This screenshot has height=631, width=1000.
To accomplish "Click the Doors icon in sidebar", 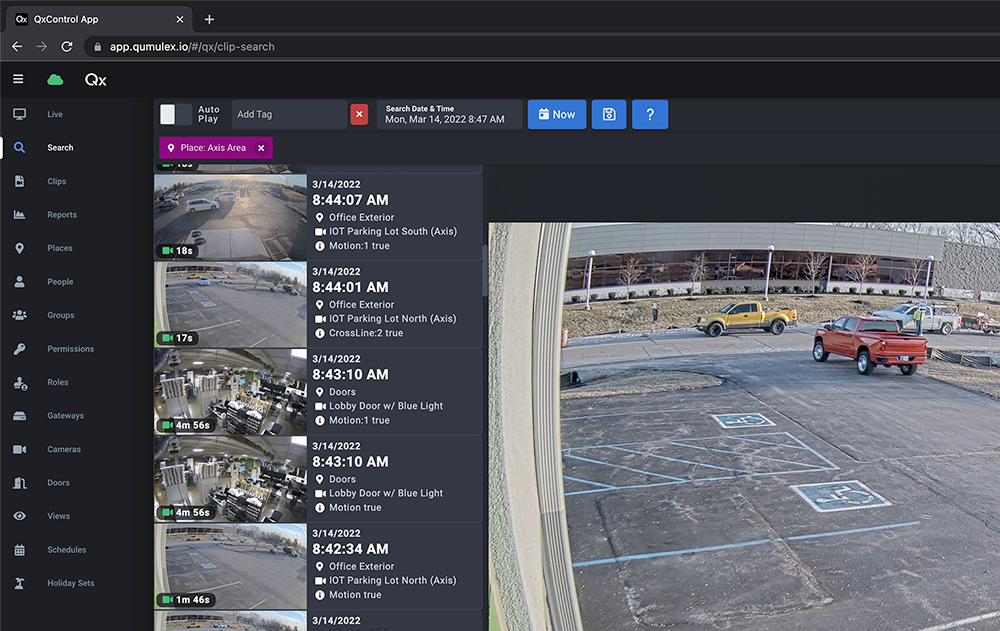I will click(x=20, y=483).
